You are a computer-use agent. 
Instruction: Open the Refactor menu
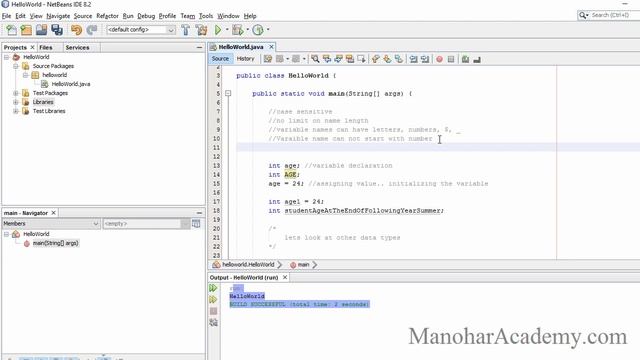click(x=107, y=16)
